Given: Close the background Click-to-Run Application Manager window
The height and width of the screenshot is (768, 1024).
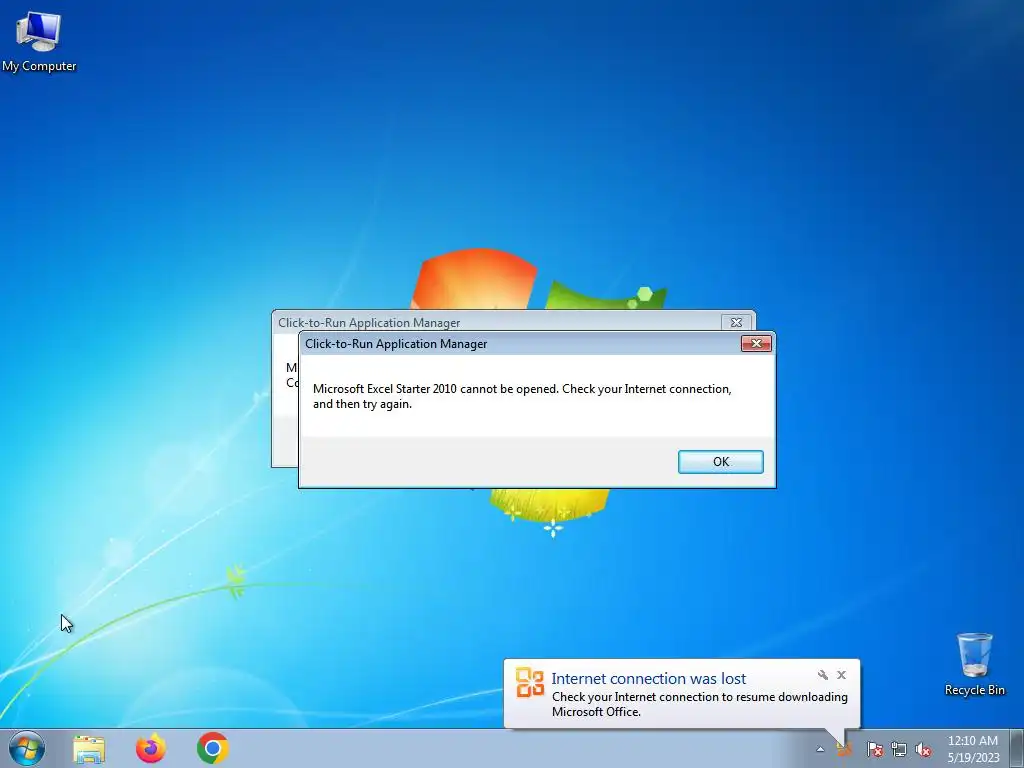Looking at the screenshot, I should tap(736, 322).
